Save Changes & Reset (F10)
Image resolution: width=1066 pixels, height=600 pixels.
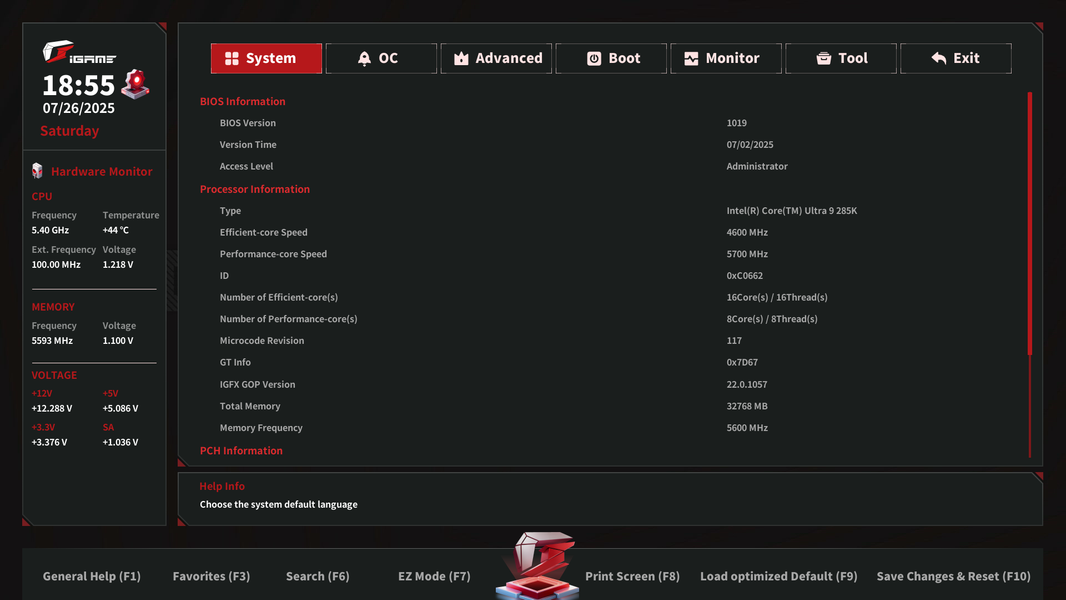coord(953,576)
